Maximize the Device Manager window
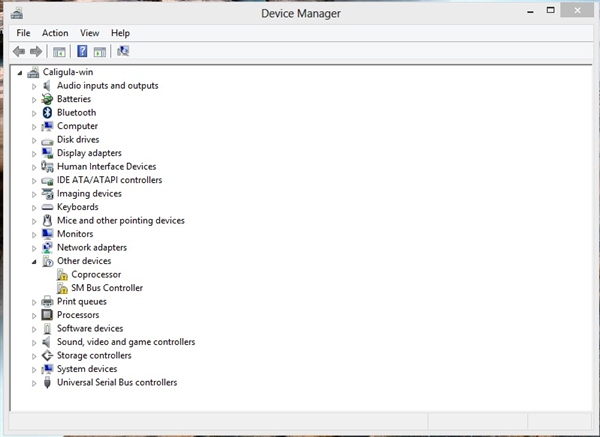The image size is (600, 437). [x=550, y=10]
